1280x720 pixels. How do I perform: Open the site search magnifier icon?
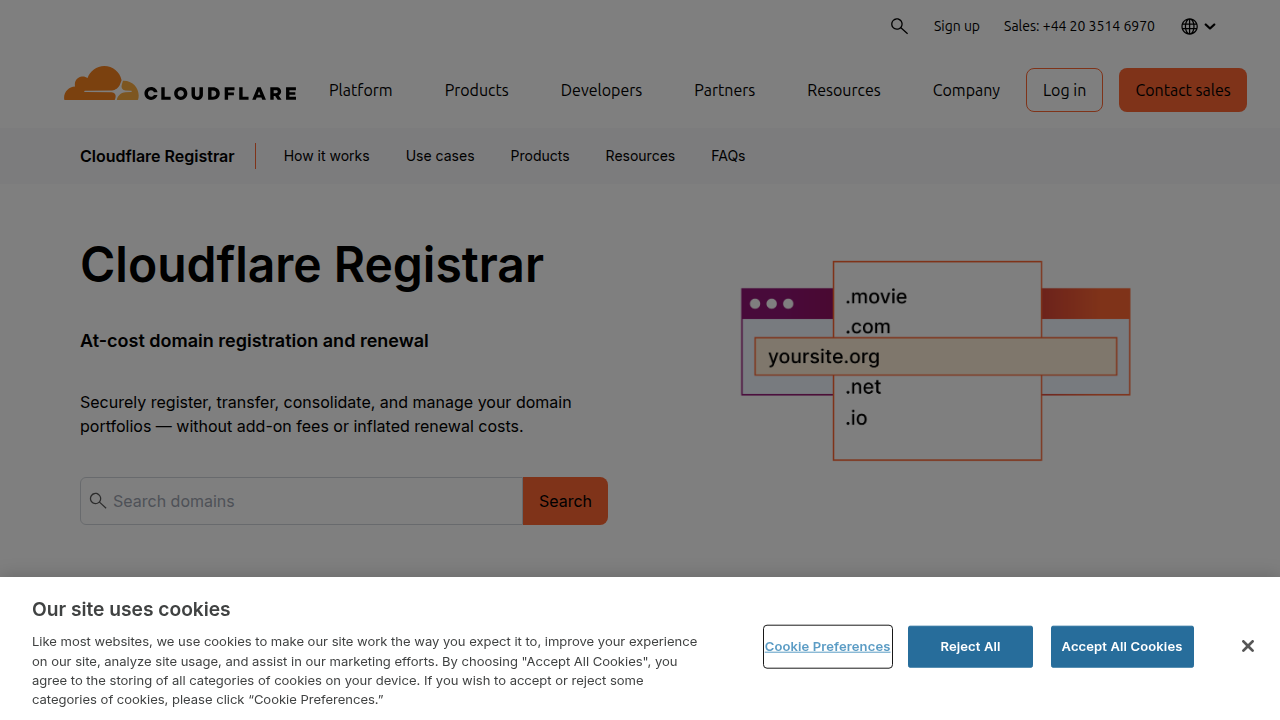point(899,26)
